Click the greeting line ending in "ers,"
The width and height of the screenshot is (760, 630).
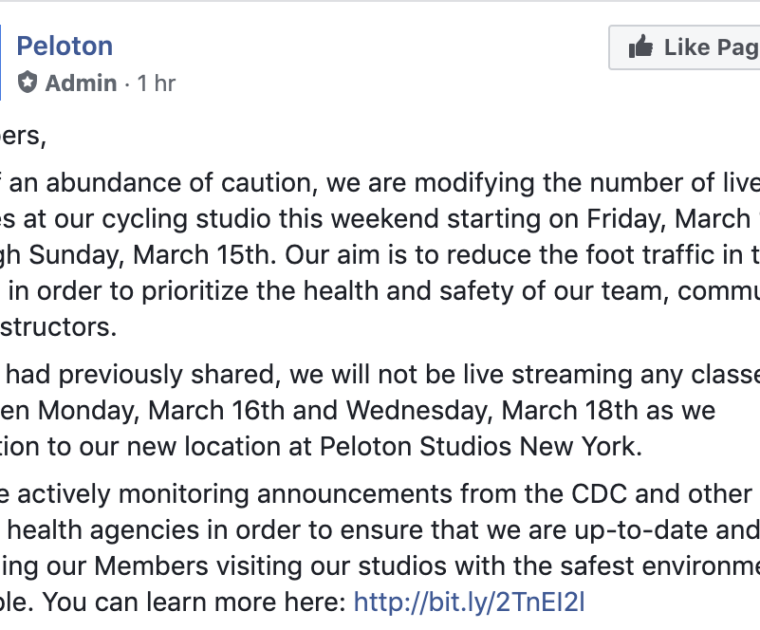coord(22,136)
